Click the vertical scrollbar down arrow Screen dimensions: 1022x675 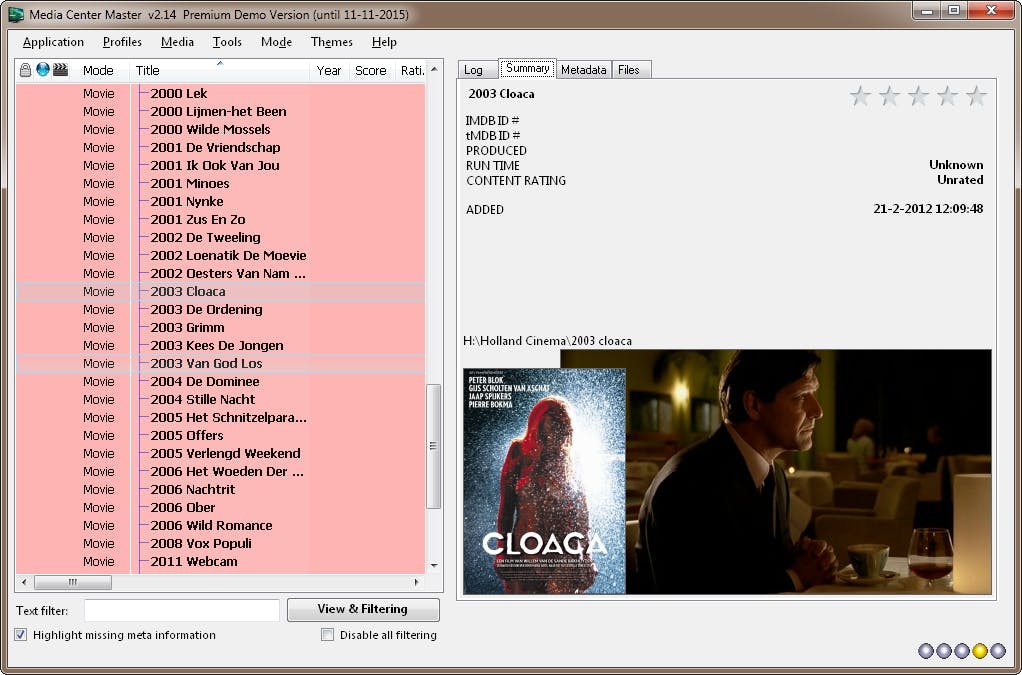pyautogui.click(x=434, y=566)
